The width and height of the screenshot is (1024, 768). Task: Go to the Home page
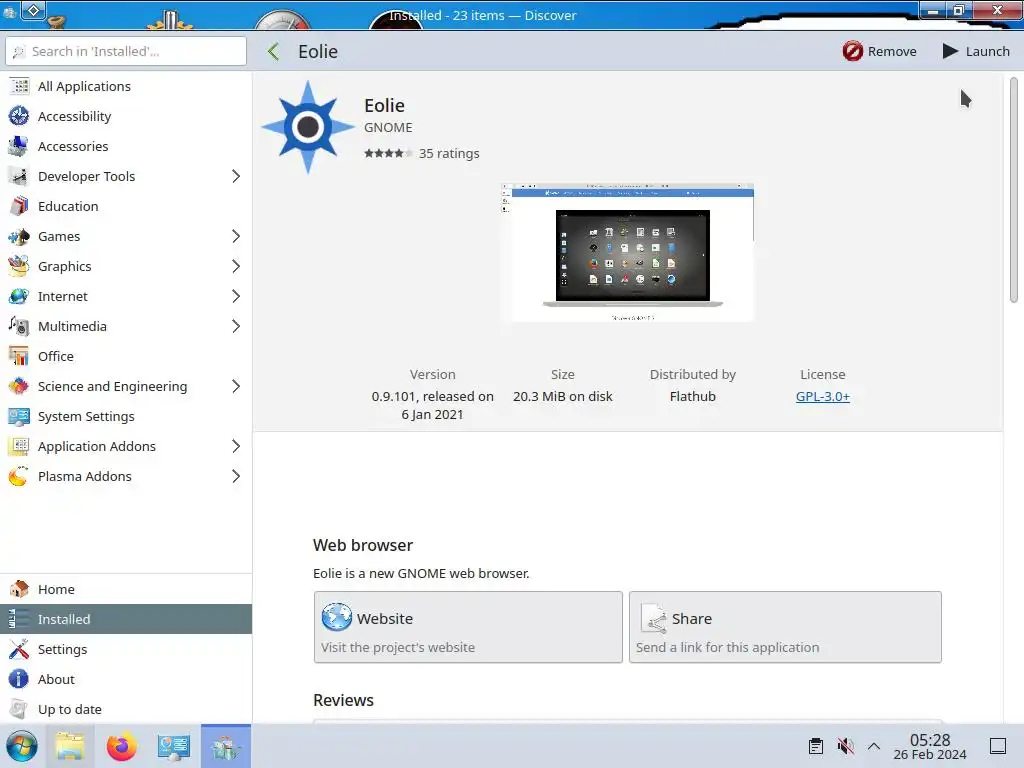pyautogui.click(x=126, y=589)
